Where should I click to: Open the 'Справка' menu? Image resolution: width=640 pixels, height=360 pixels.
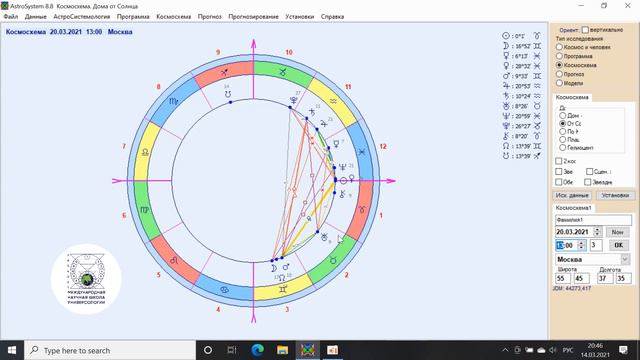(x=332, y=17)
